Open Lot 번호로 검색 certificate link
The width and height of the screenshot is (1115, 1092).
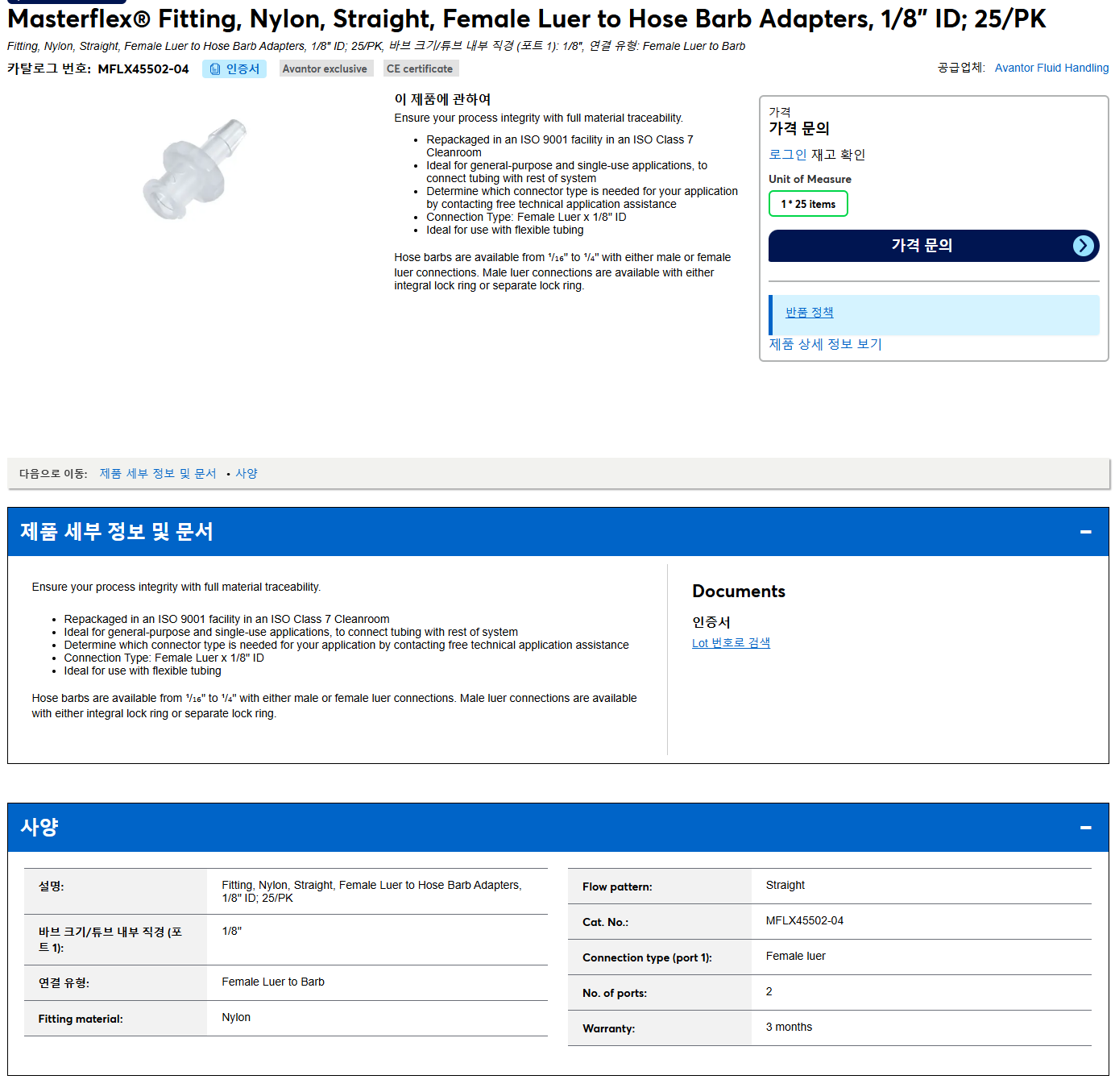731,643
